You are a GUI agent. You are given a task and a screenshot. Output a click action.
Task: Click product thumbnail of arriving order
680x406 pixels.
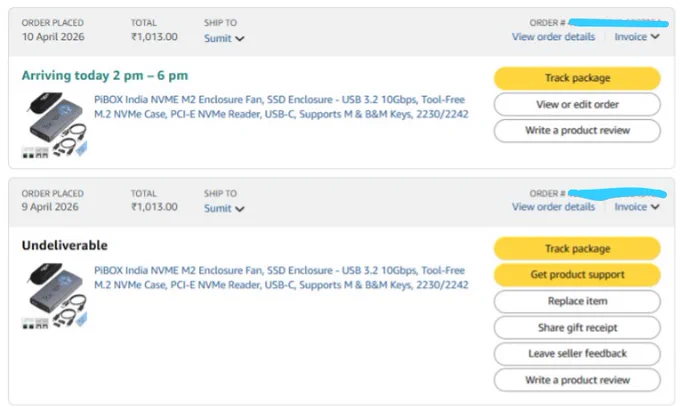55,125
